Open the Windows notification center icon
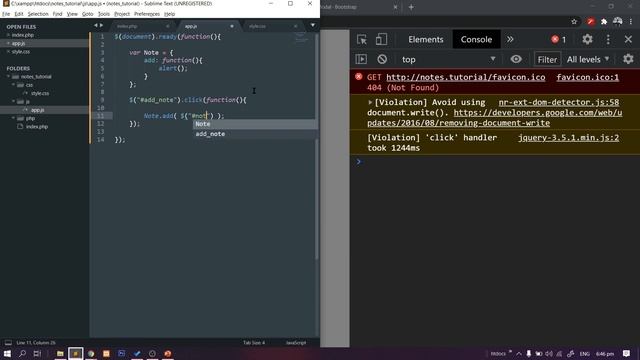 point(627,353)
